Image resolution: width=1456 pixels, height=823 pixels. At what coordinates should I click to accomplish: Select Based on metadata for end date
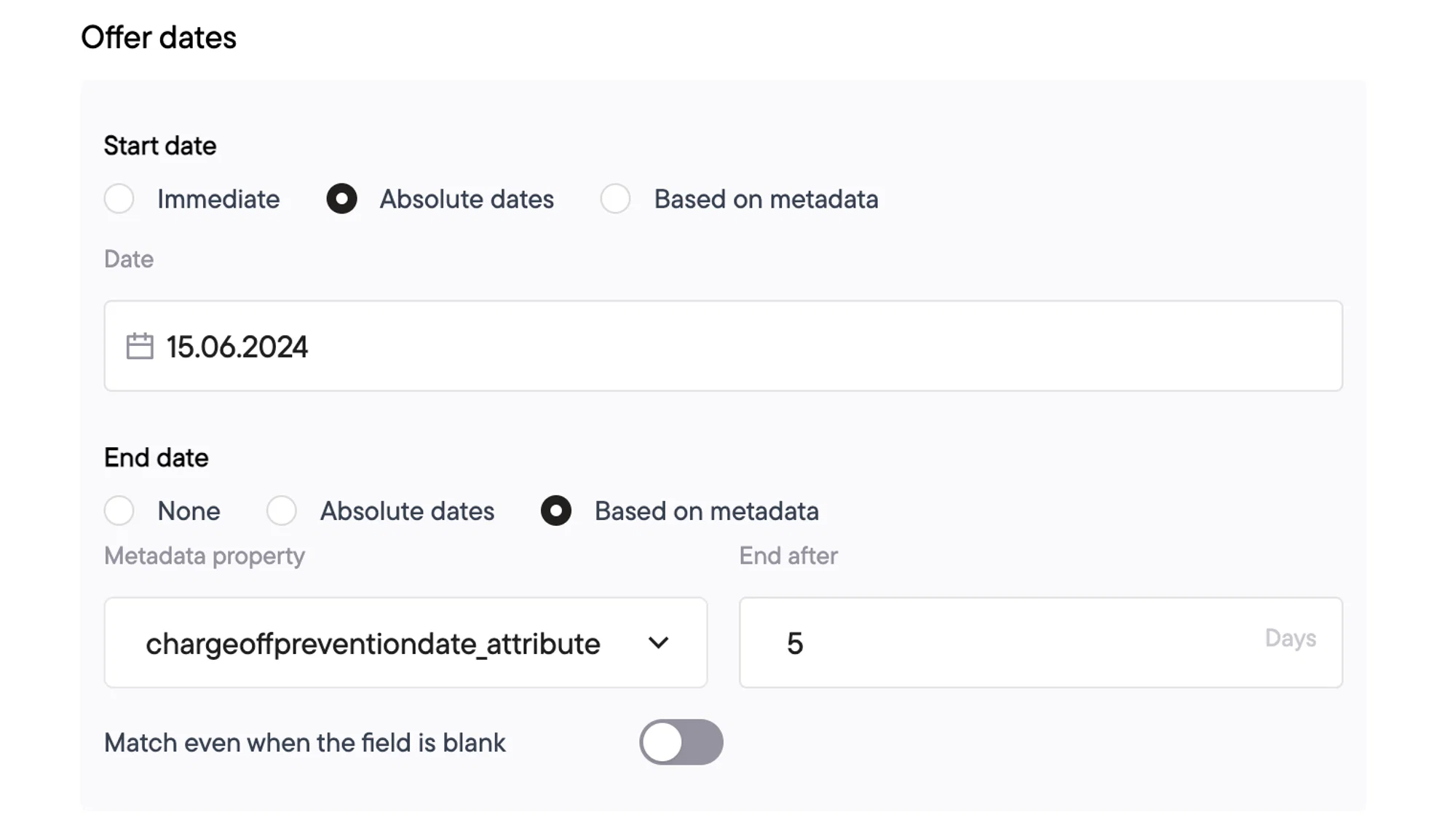coord(556,511)
